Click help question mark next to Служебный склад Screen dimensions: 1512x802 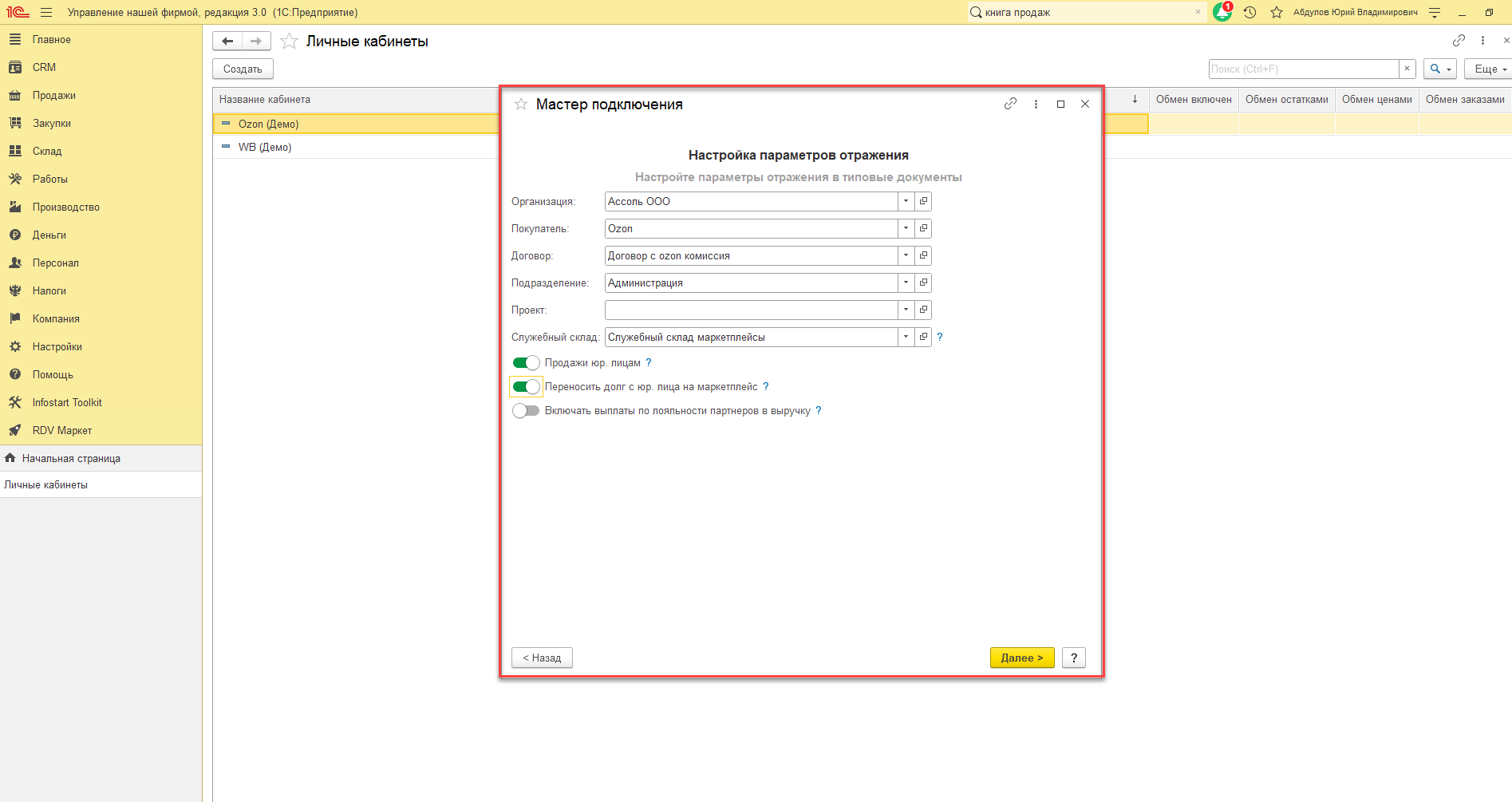[x=940, y=337]
